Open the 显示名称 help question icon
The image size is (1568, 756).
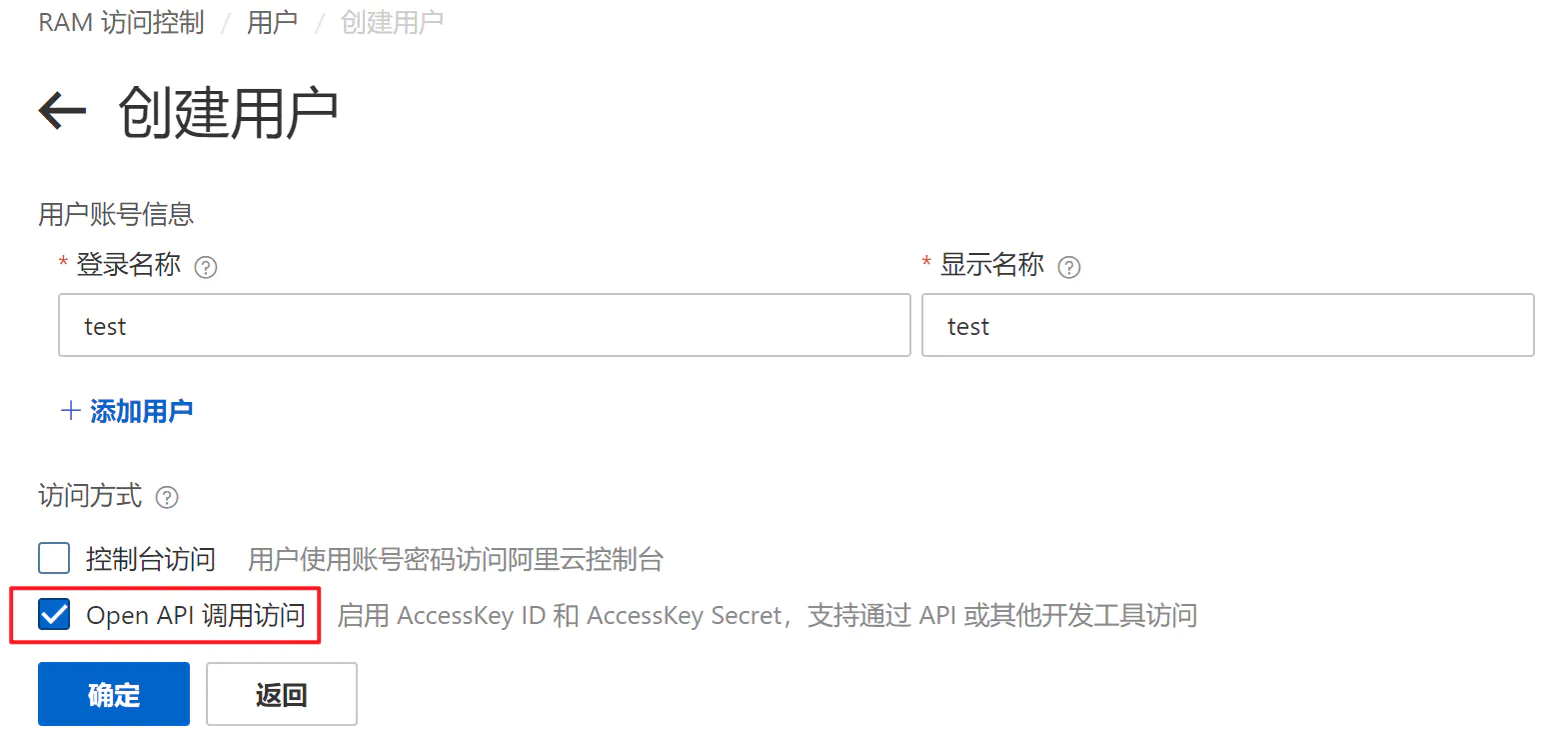tap(1069, 267)
